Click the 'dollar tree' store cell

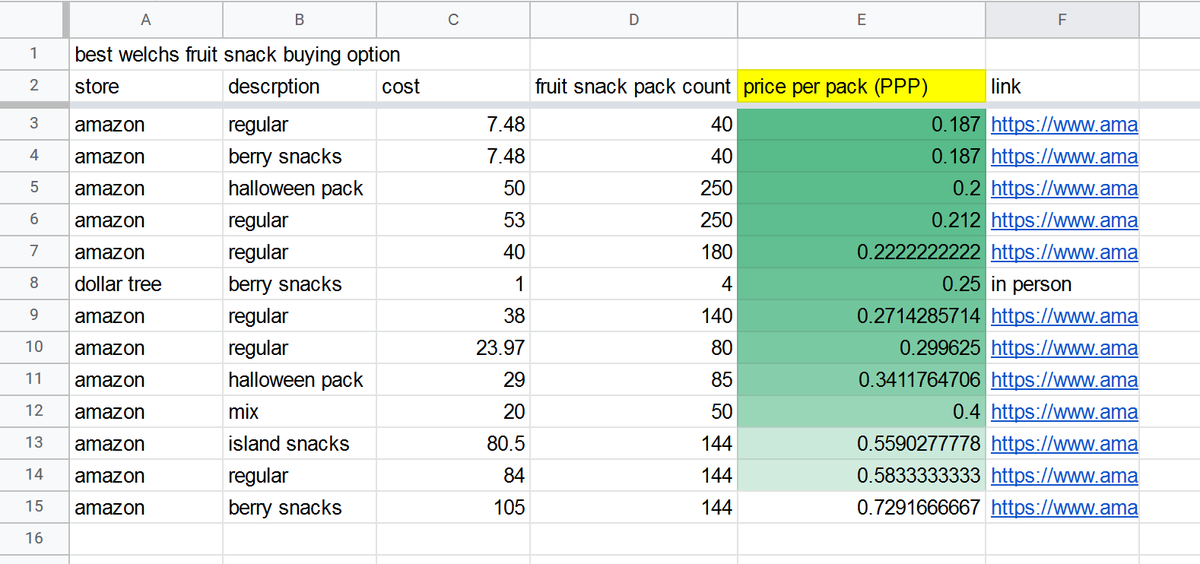coord(146,284)
